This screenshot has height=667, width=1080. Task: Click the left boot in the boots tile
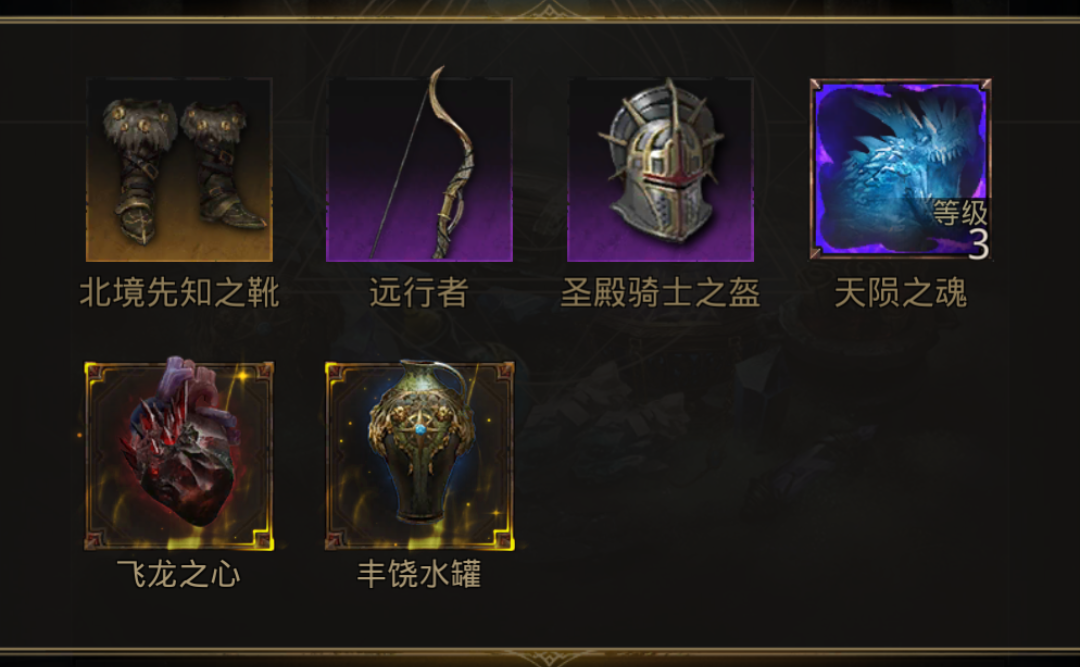(x=138, y=172)
